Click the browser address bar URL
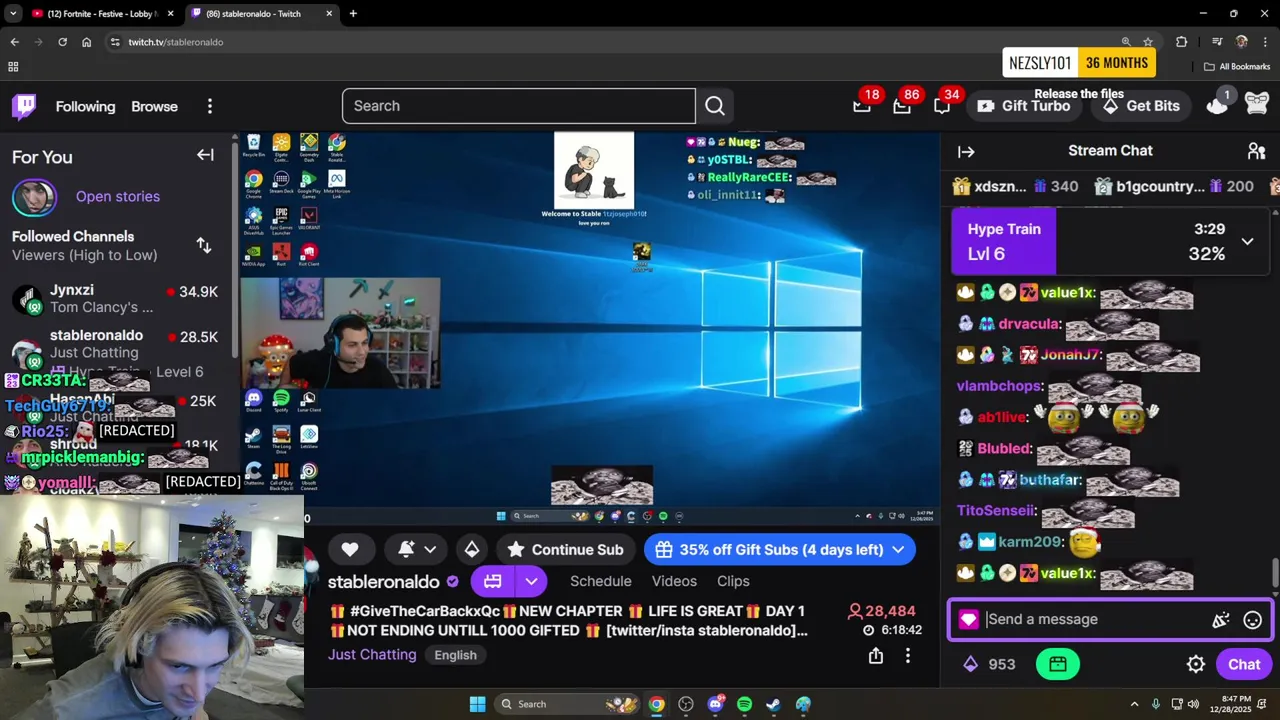1280x720 pixels. [175, 42]
